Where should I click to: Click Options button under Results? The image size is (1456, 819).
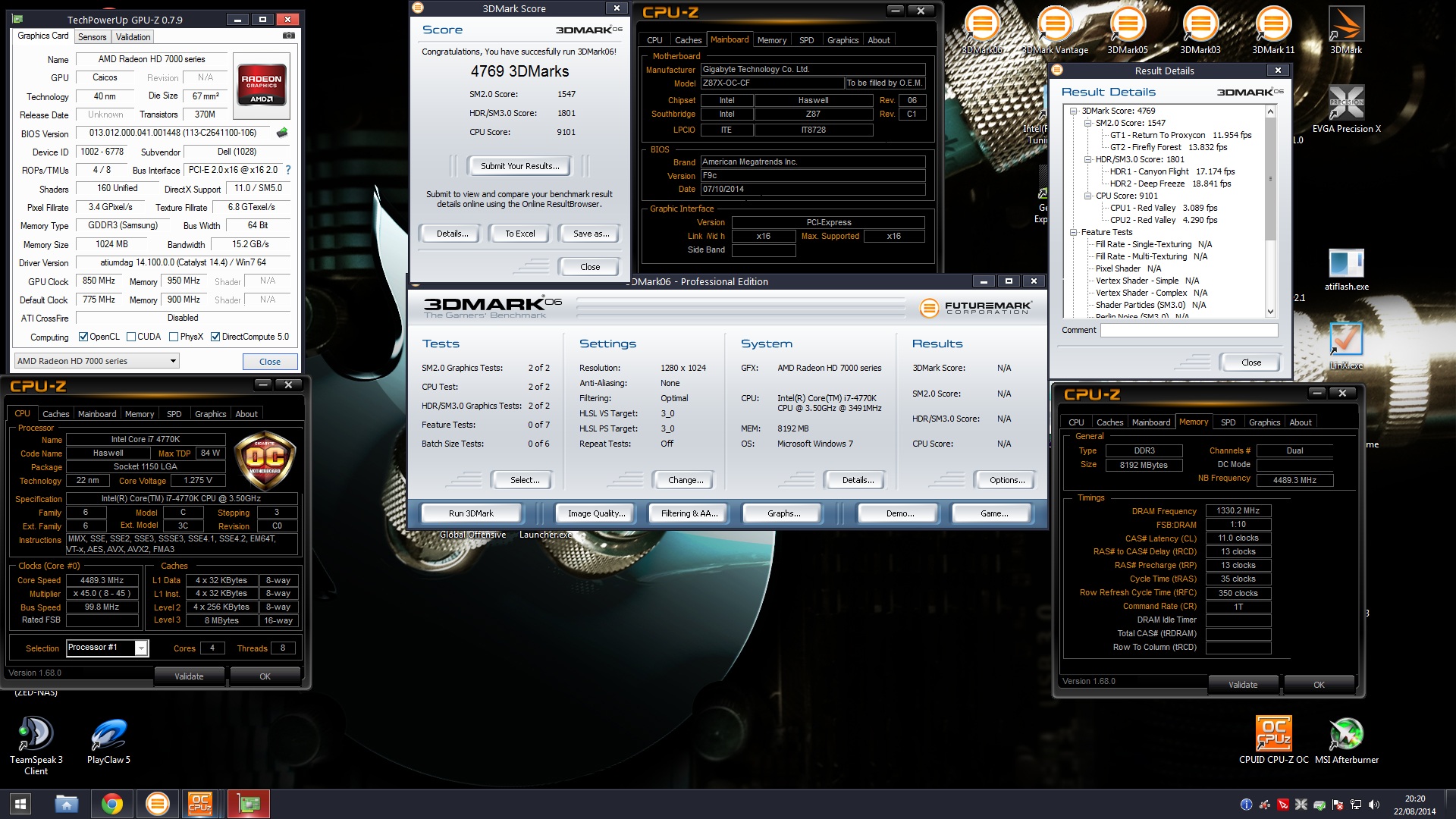pyautogui.click(x=1006, y=480)
